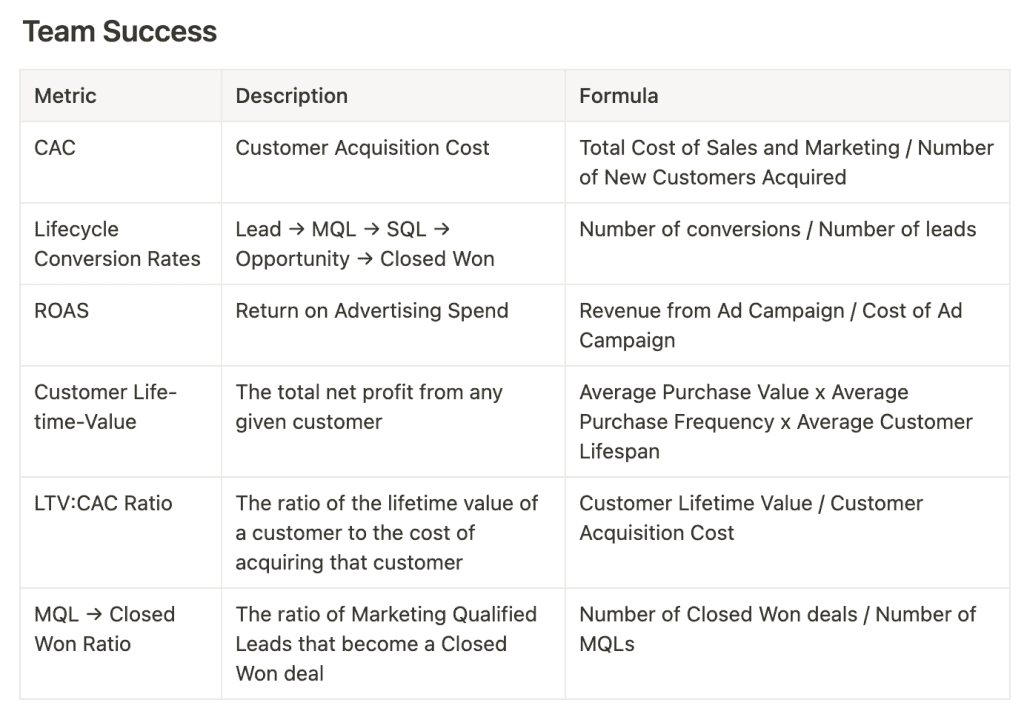Click the Customer Lifetime Value formula cell
Image resolution: width=1024 pixels, height=714 pixels.
click(x=787, y=532)
